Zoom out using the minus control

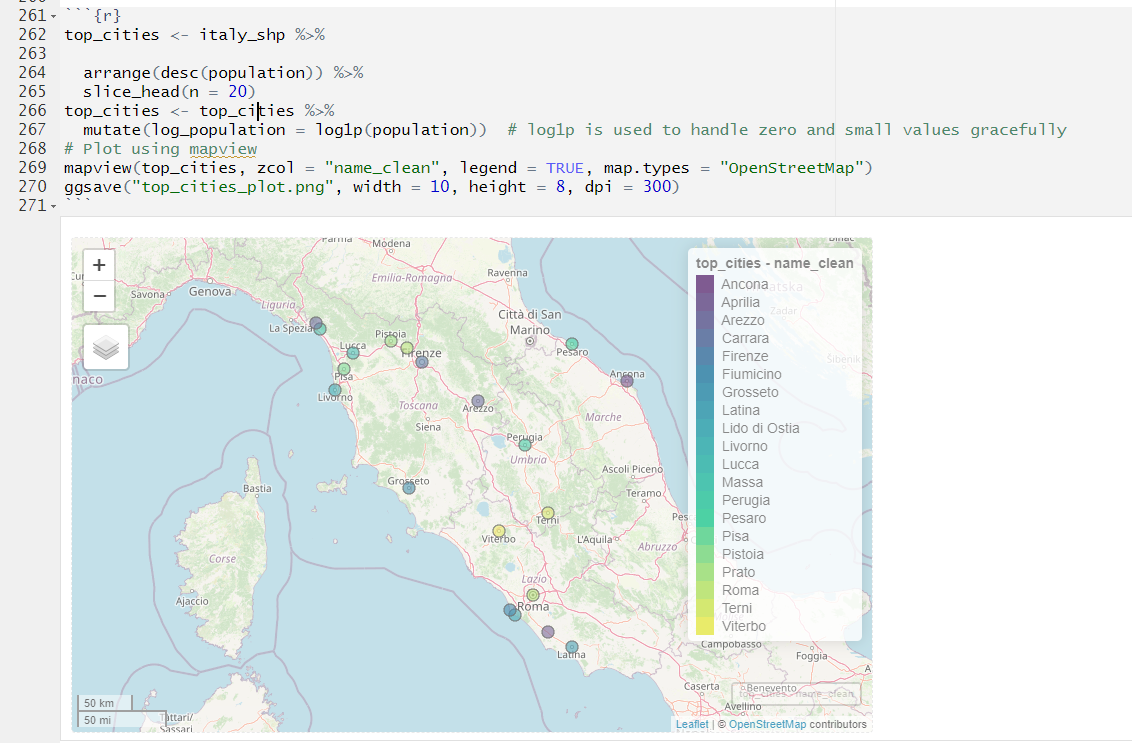click(98, 296)
